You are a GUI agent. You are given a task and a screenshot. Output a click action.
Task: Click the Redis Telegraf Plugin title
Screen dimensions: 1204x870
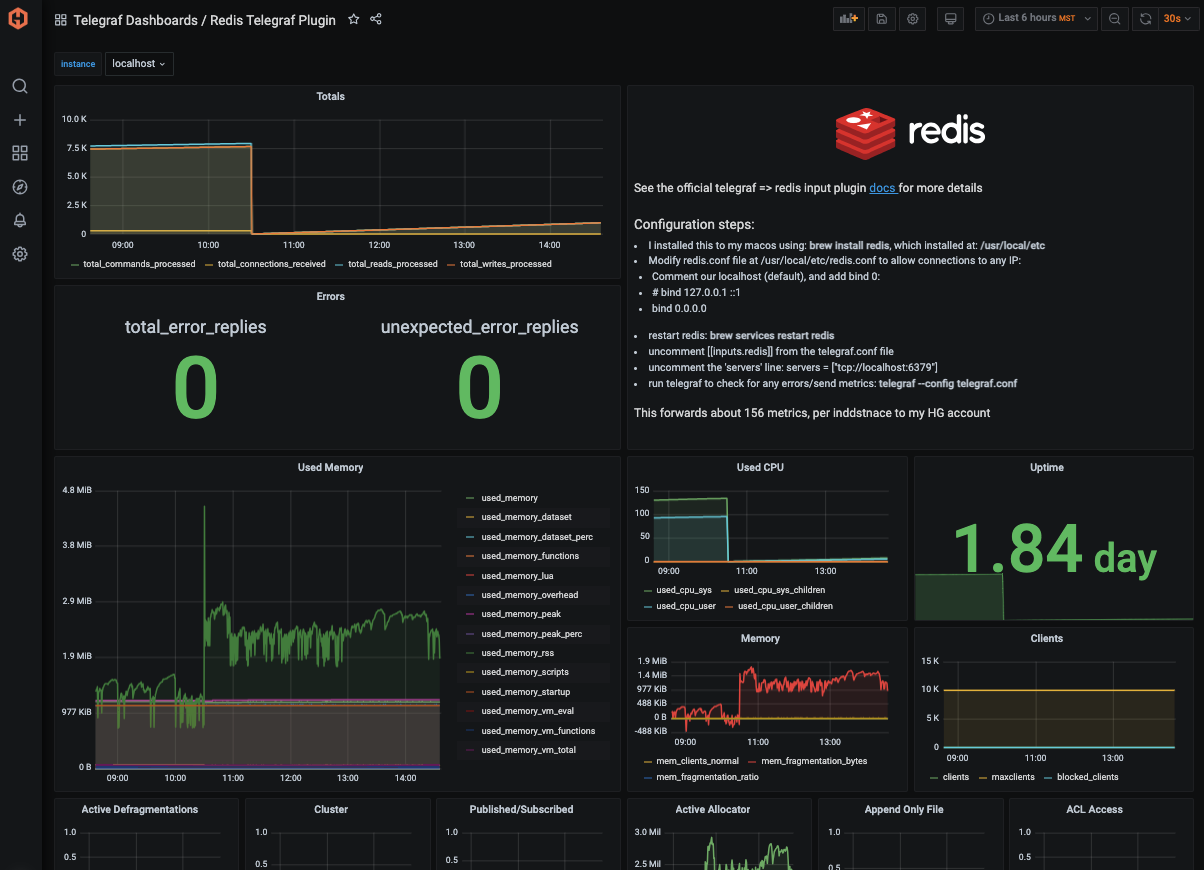tap(273, 20)
